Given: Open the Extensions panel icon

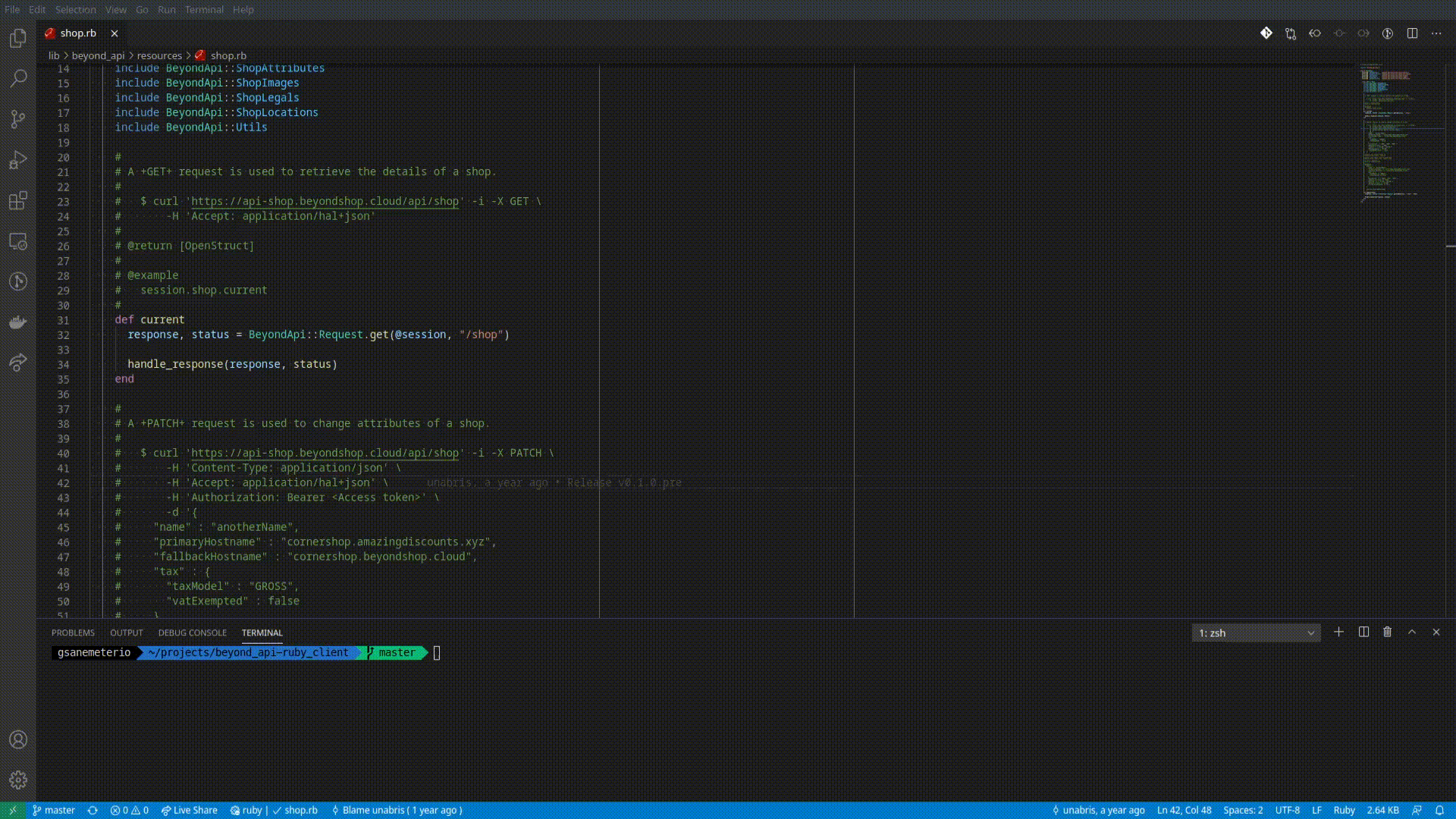Looking at the screenshot, I should click(x=18, y=201).
